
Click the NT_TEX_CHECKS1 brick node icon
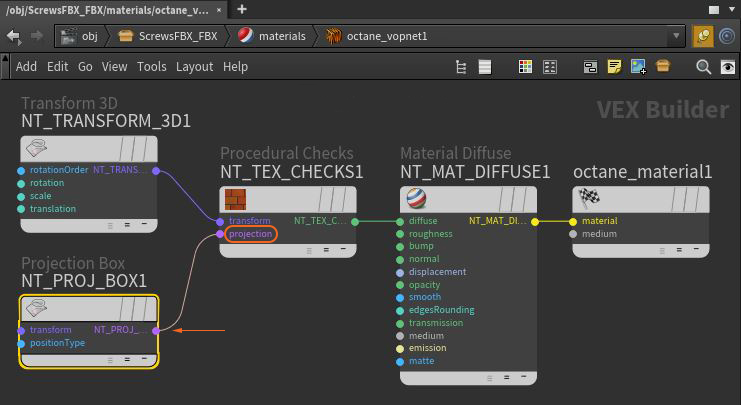pos(235,199)
